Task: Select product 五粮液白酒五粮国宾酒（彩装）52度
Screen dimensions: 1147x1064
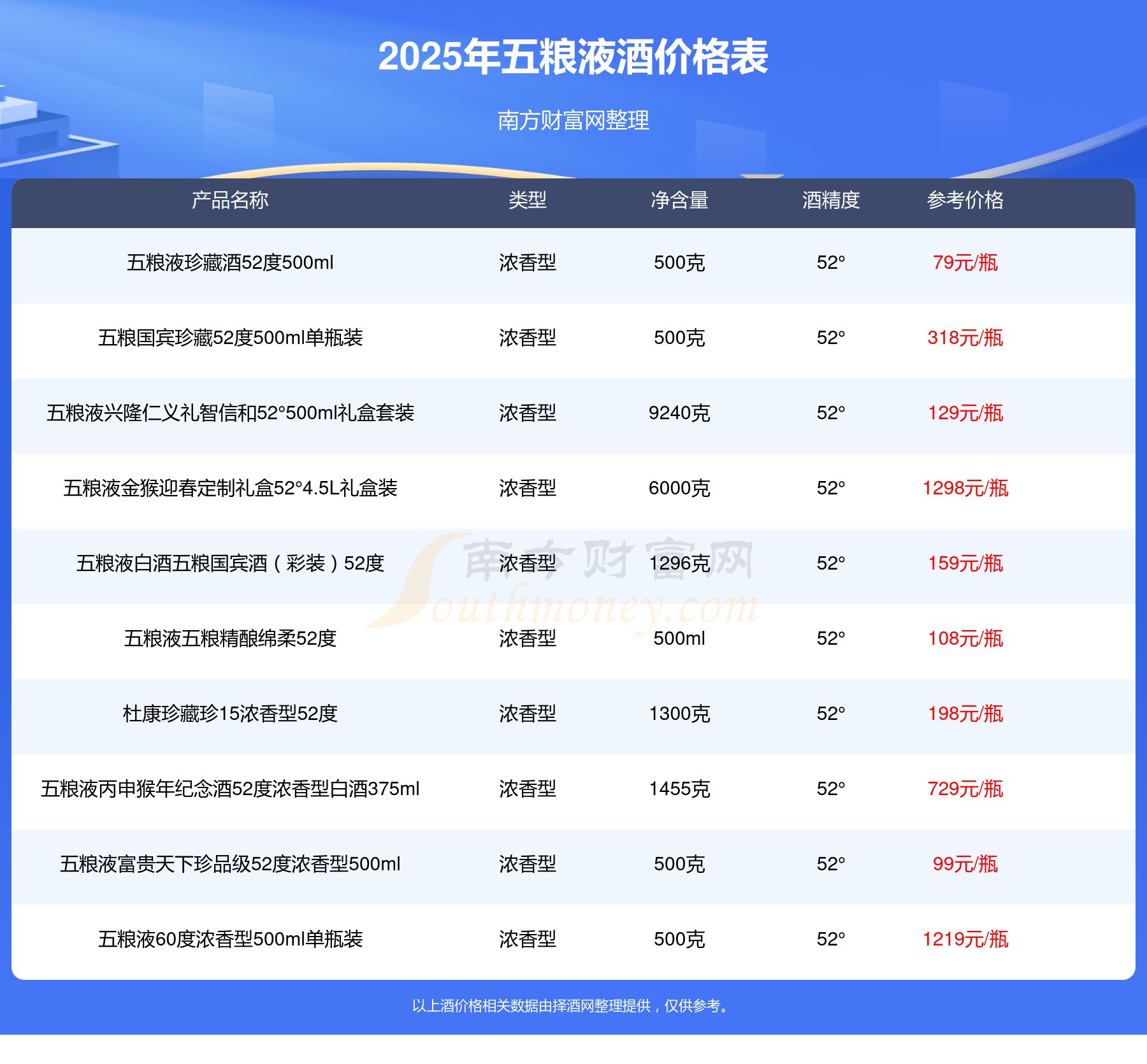Action: click(x=230, y=563)
